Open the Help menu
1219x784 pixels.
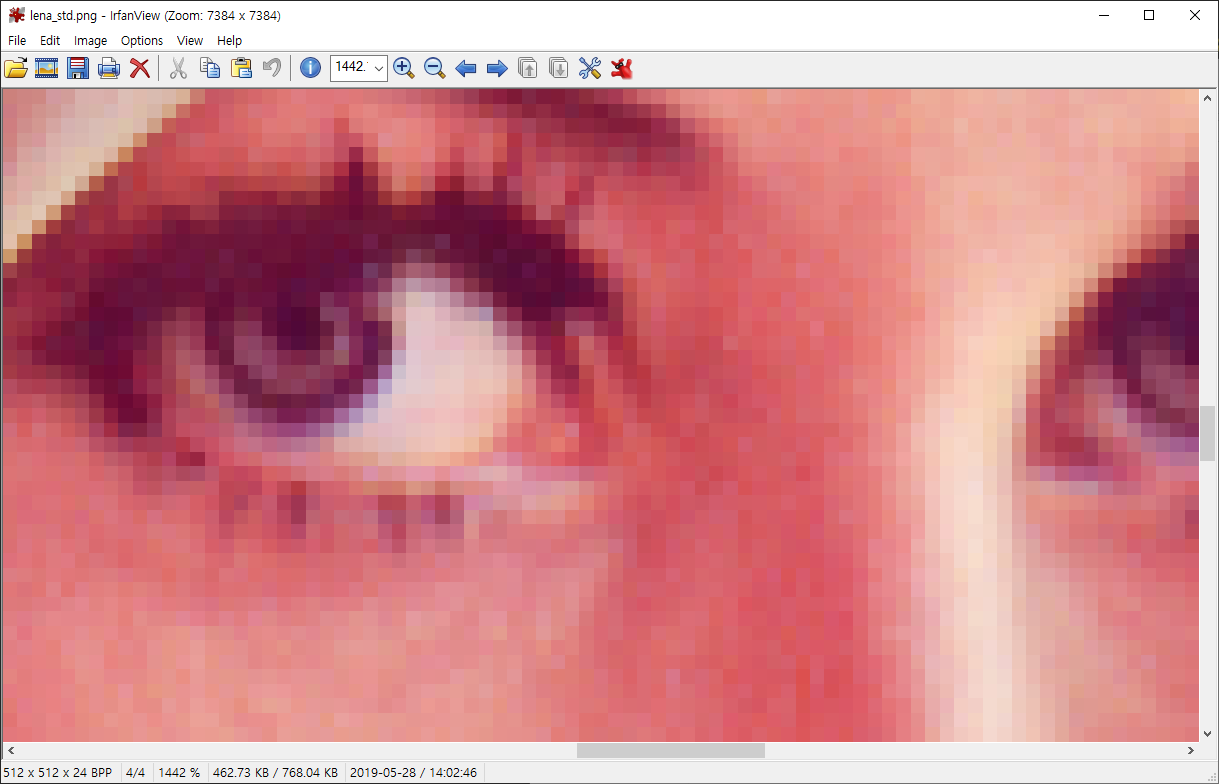point(230,41)
